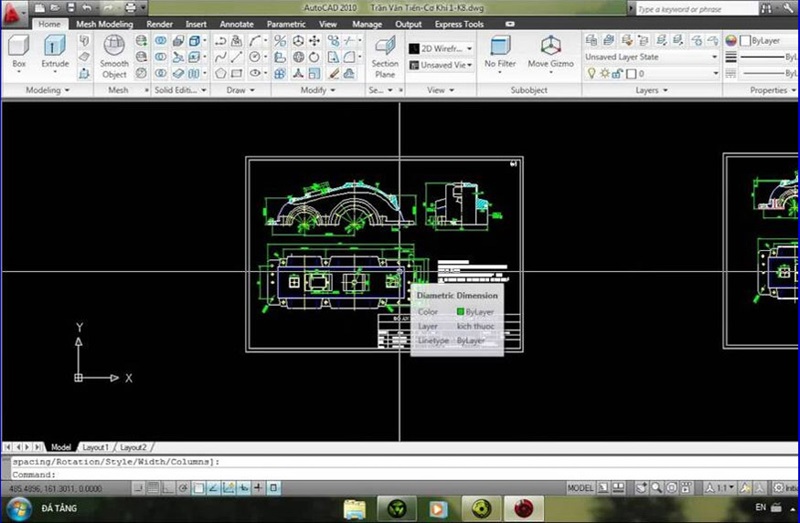Image resolution: width=800 pixels, height=523 pixels.
Task: Toggle Snap Mode in status bar
Action: coord(138,488)
